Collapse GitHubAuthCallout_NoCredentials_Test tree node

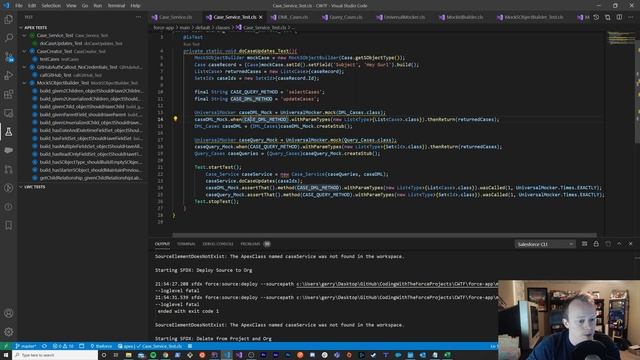tap(24, 67)
